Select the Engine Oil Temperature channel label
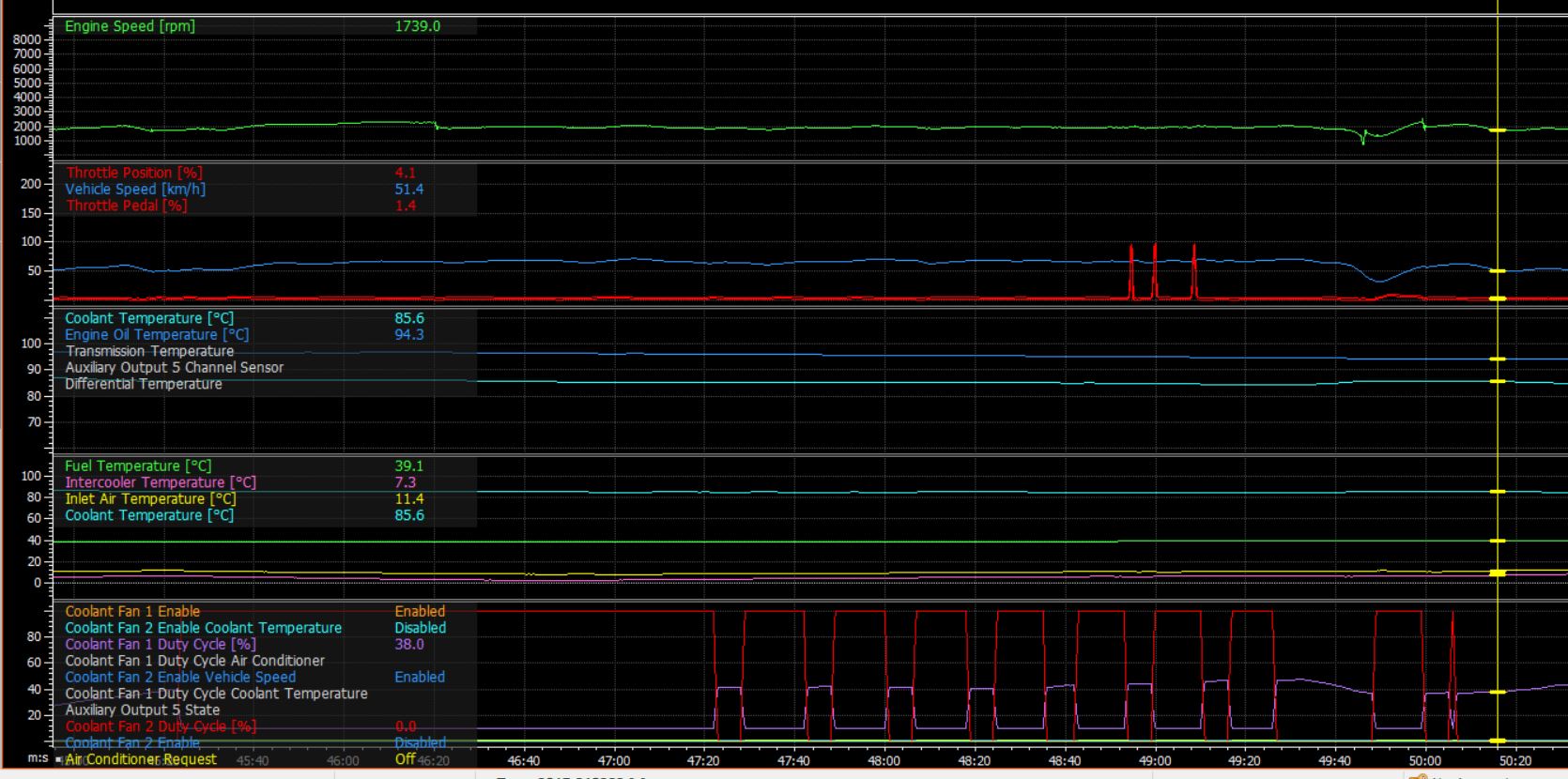Image resolution: width=1568 pixels, height=779 pixels. click(x=156, y=335)
